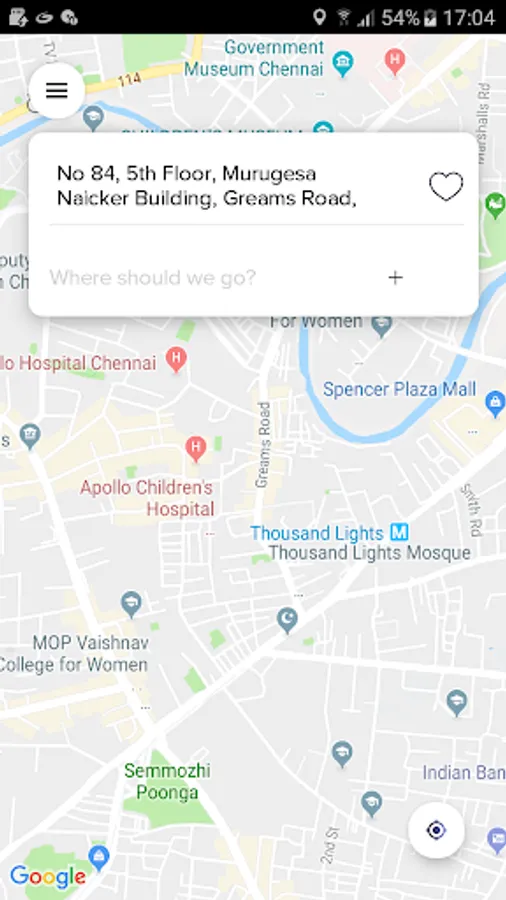Open the hamburger menu
506x900 pixels.
[57, 91]
